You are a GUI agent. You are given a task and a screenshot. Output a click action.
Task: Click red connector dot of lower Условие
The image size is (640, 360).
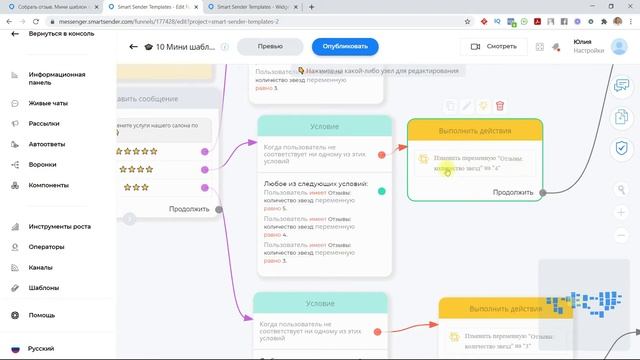[x=377, y=332]
